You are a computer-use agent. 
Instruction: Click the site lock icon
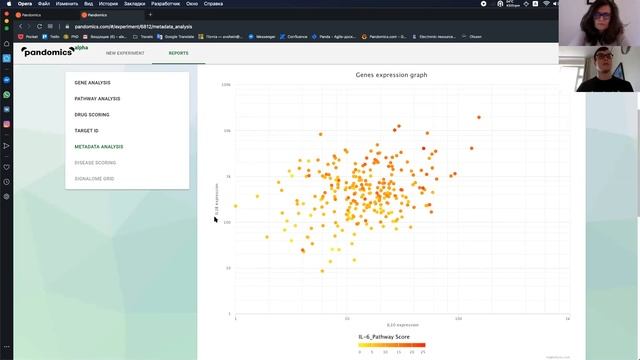click(x=67, y=27)
